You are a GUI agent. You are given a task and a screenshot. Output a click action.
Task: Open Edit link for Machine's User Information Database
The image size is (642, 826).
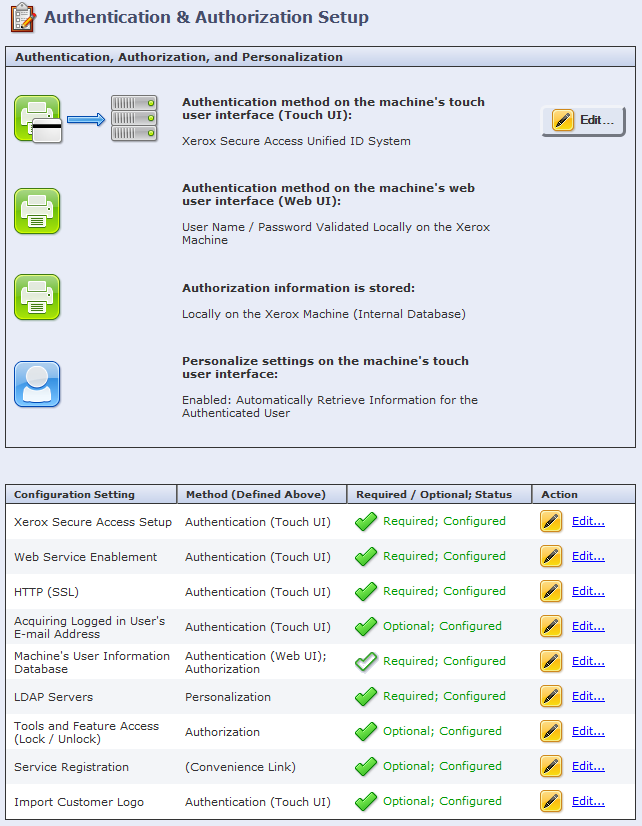coord(588,662)
